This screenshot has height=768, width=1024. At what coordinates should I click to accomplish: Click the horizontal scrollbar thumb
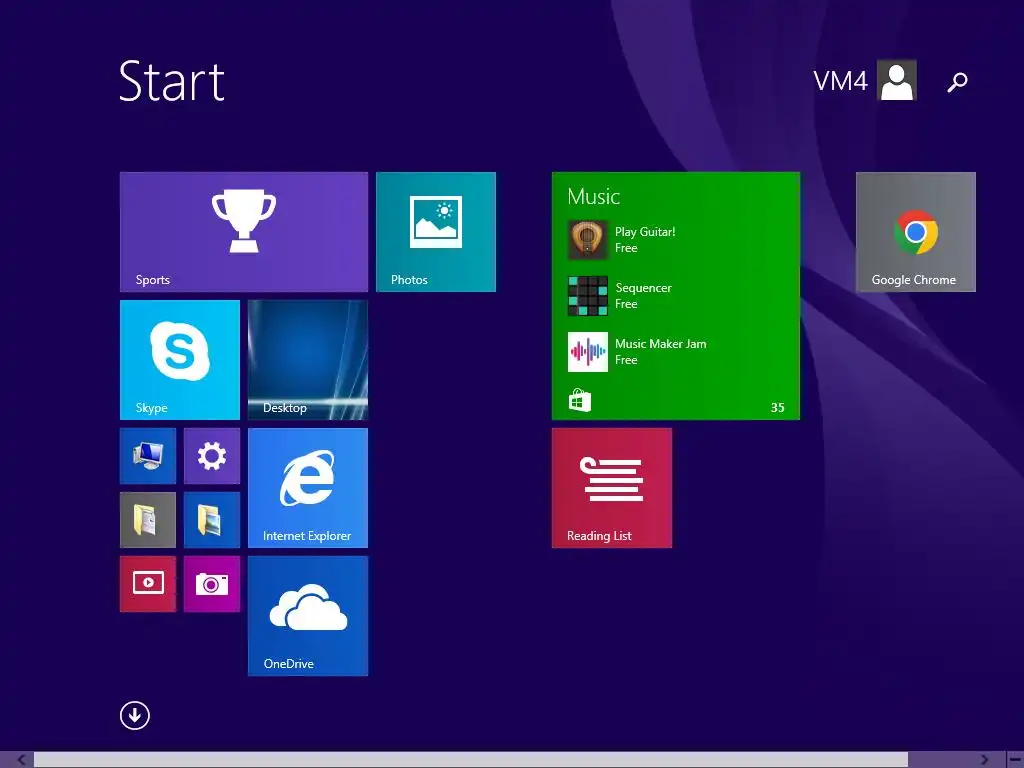[471, 760]
